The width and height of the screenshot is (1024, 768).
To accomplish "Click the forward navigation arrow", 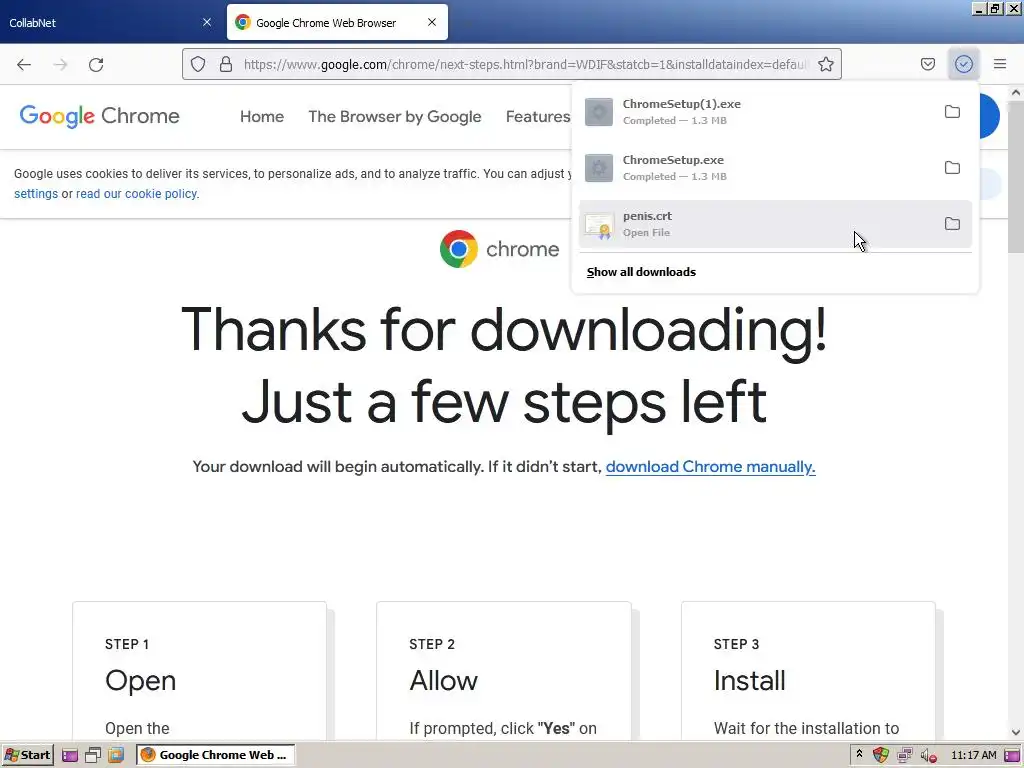I will pyautogui.click(x=61, y=64).
